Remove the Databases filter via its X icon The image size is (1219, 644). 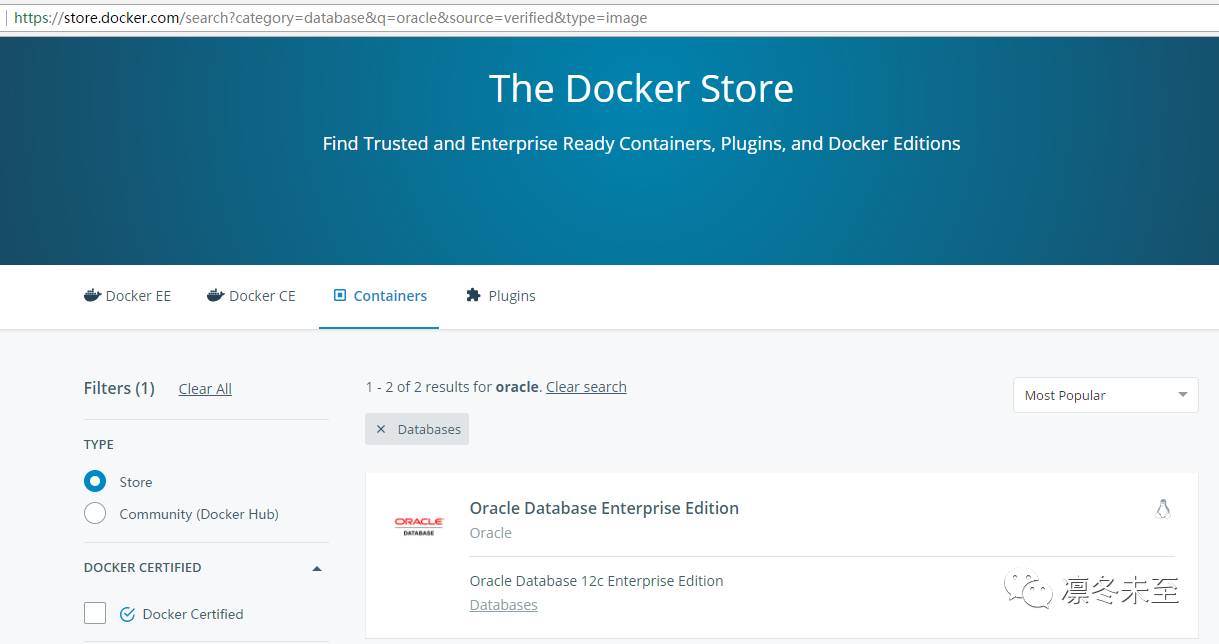click(x=381, y=429)
